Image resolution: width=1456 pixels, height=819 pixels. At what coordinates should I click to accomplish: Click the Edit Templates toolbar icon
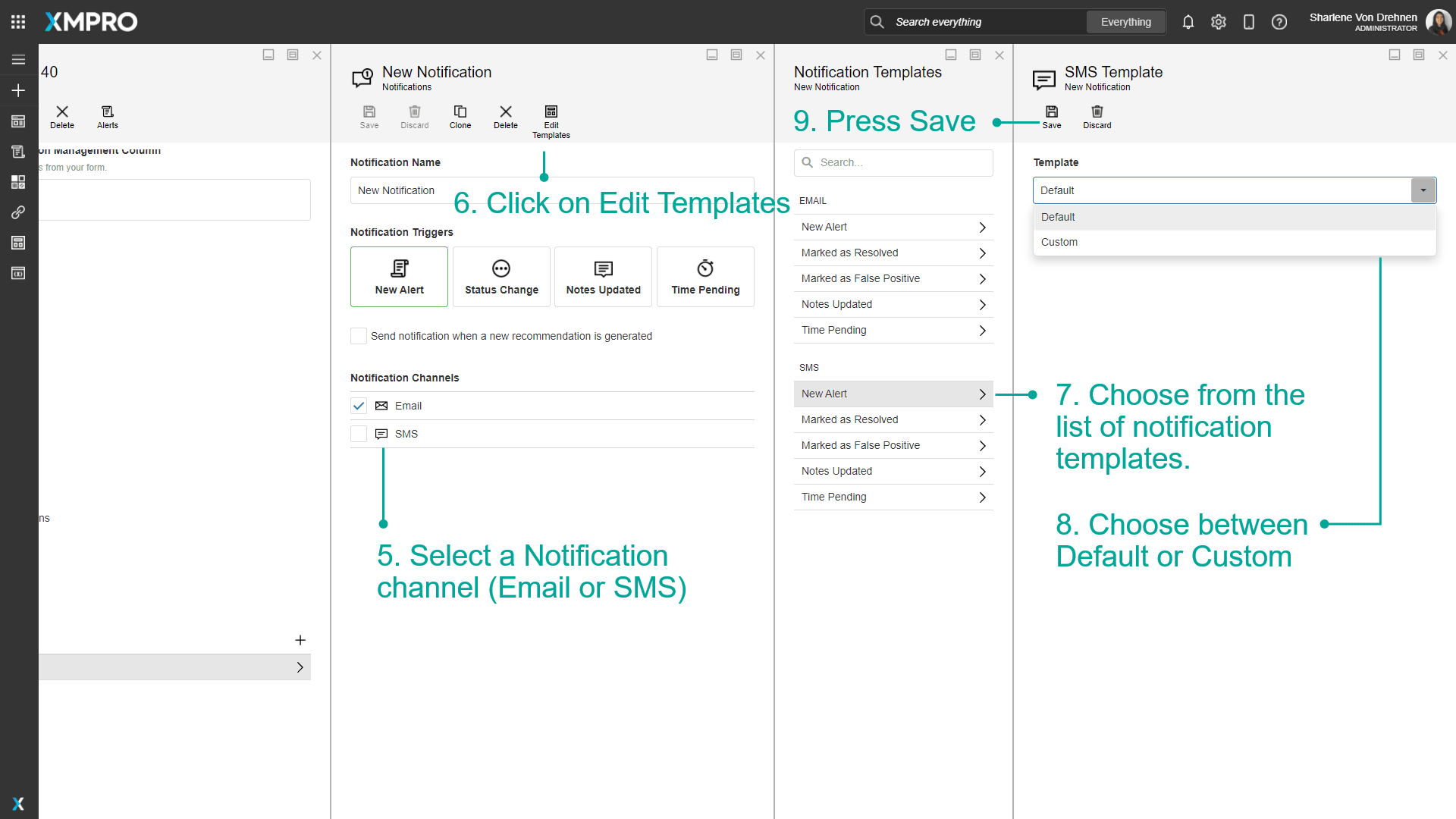coord(551,112)
